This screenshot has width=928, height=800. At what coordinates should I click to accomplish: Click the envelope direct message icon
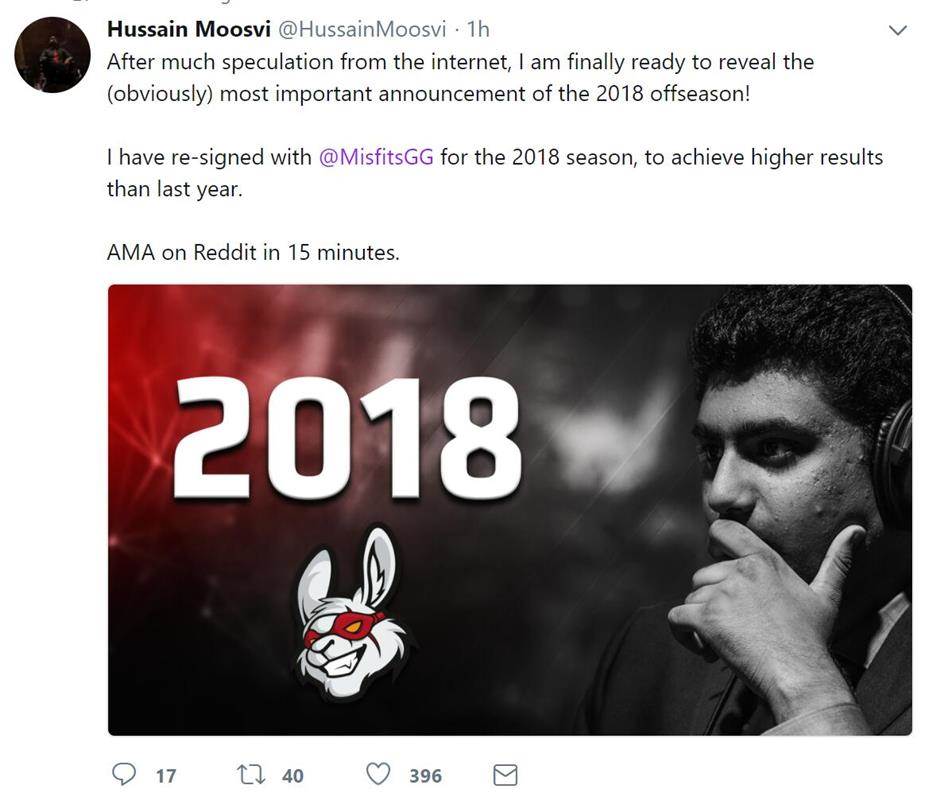[506, 775]
